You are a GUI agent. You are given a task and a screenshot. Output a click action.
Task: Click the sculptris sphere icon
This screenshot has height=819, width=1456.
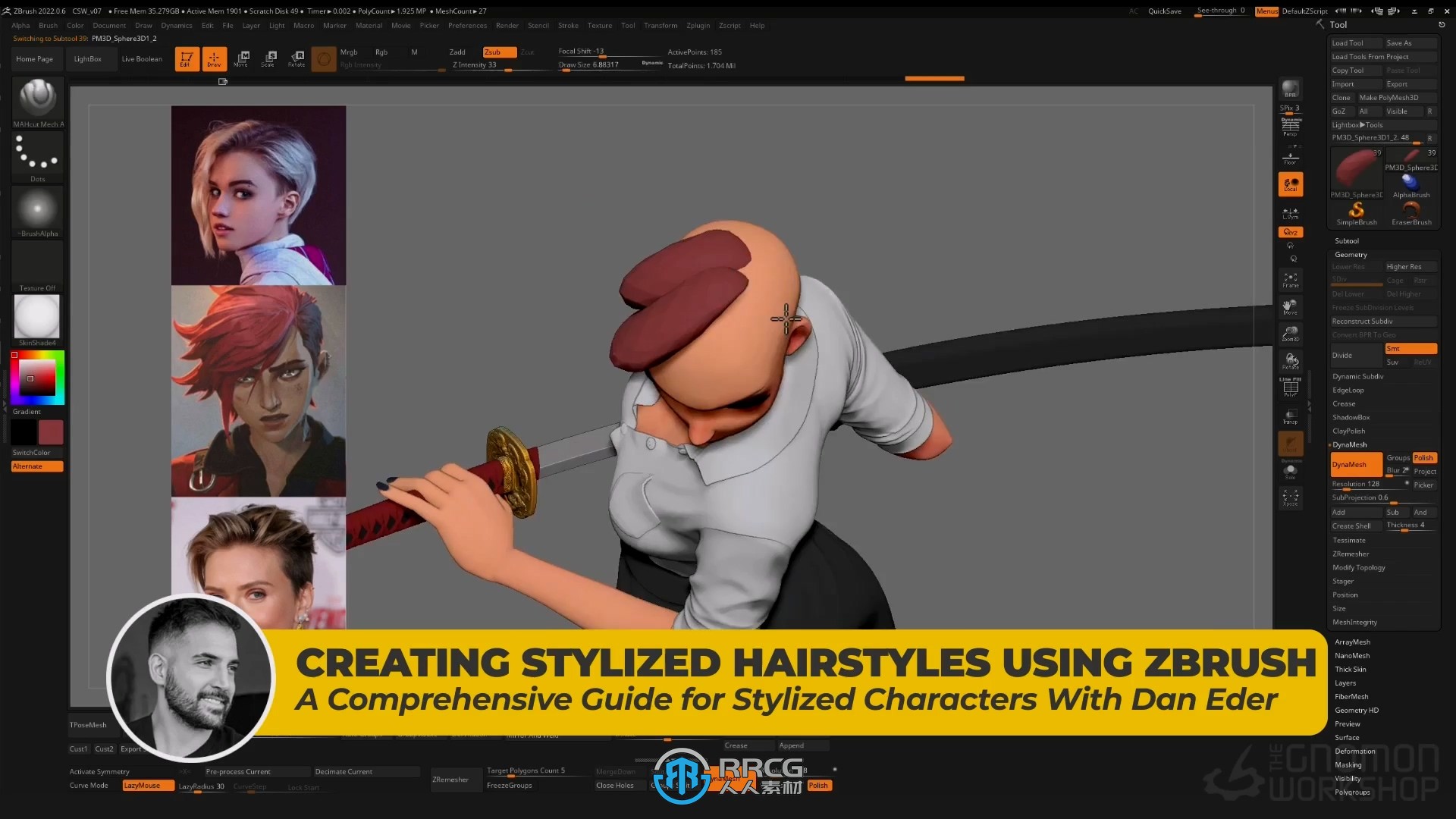click(324, 58)
